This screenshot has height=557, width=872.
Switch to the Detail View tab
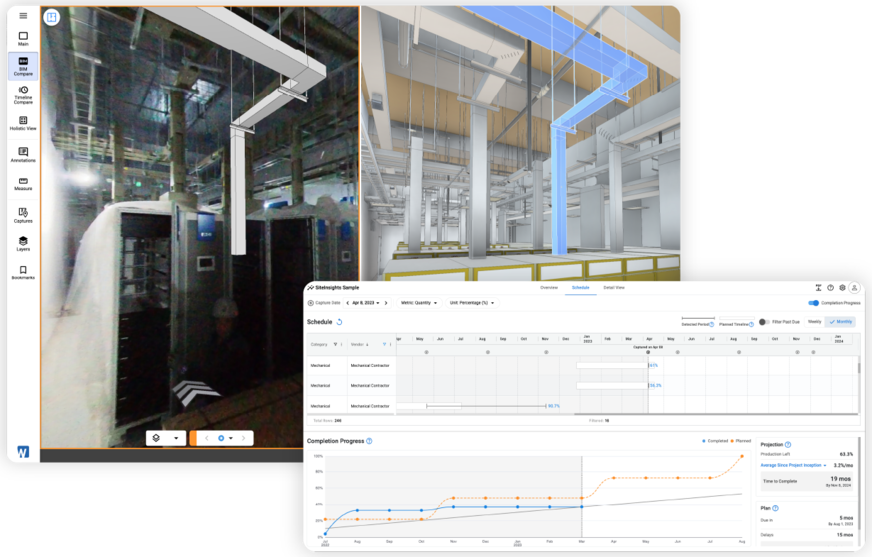[x=614, y=288]
